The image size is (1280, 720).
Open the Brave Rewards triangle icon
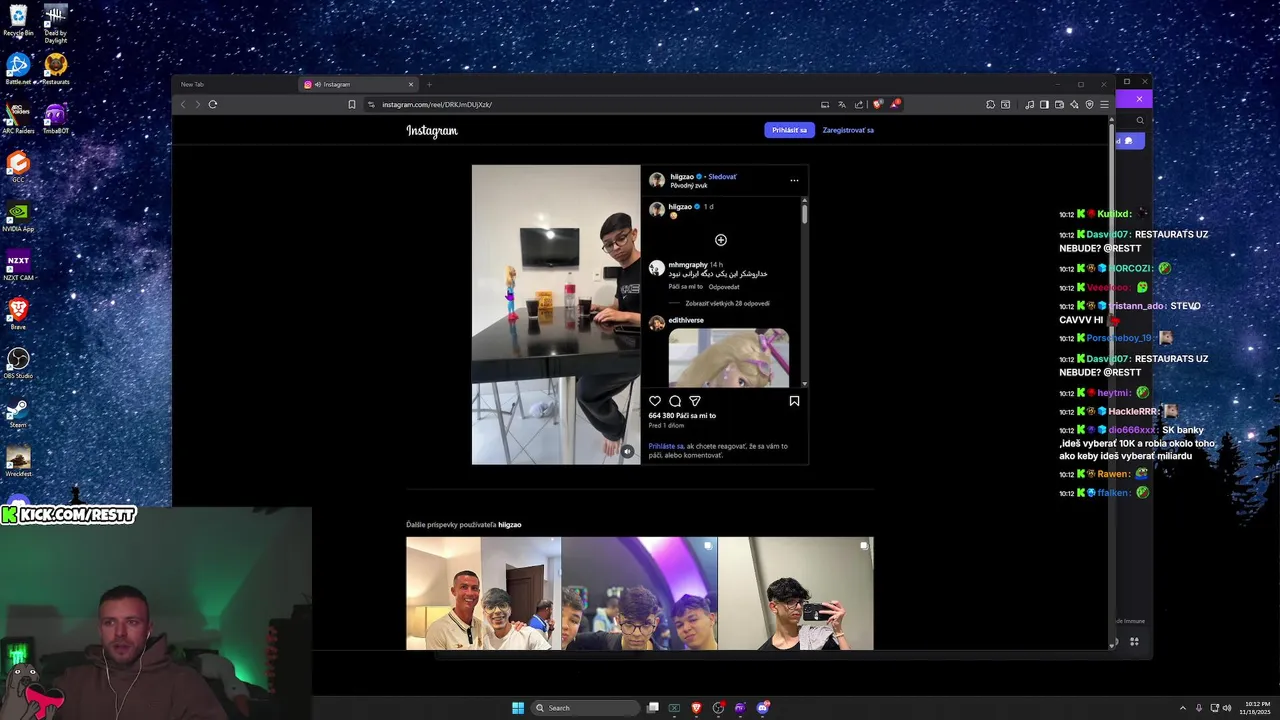[x=895, y=104]
